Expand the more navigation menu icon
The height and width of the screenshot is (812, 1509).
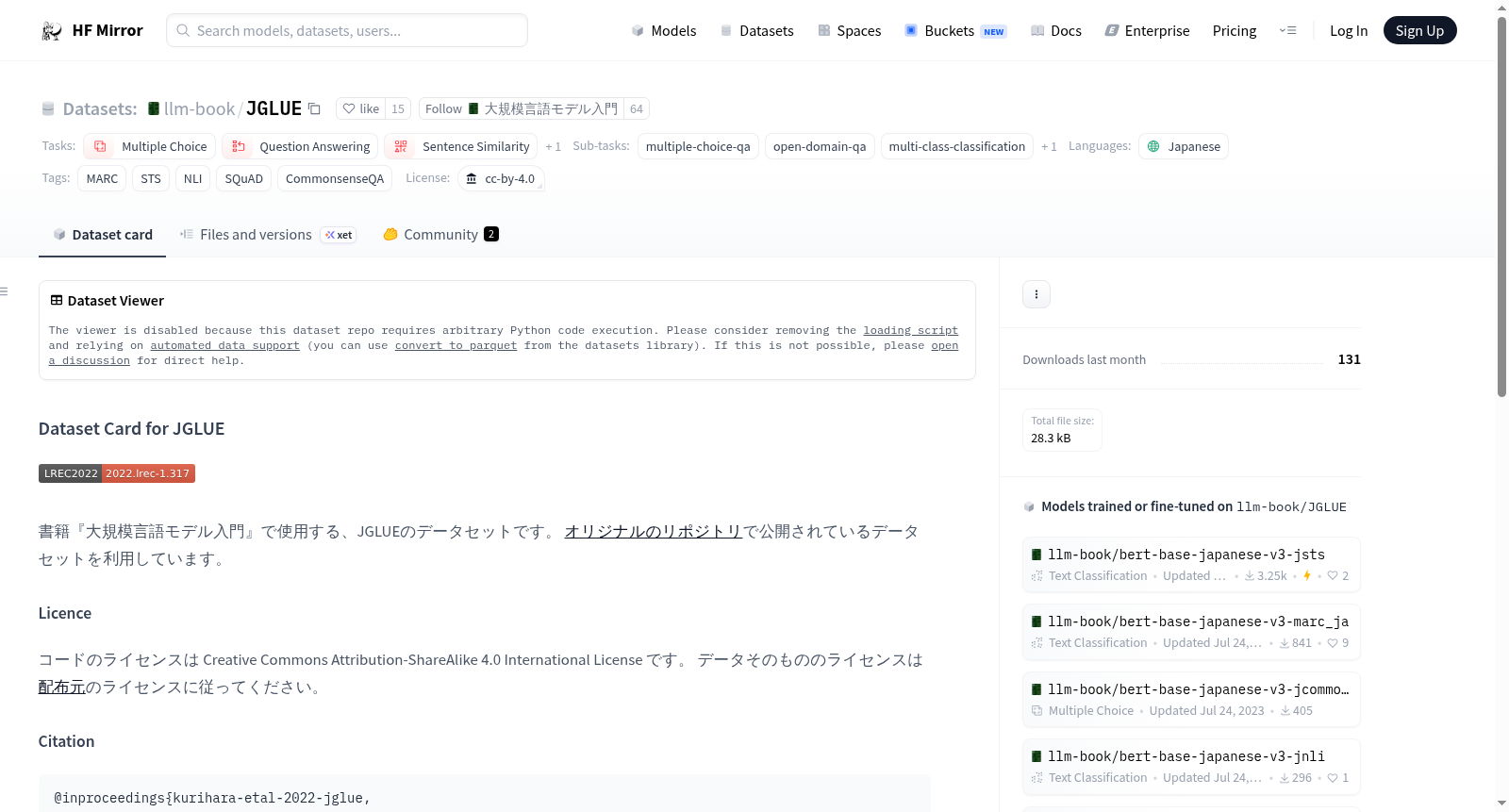pos(1287,31)
